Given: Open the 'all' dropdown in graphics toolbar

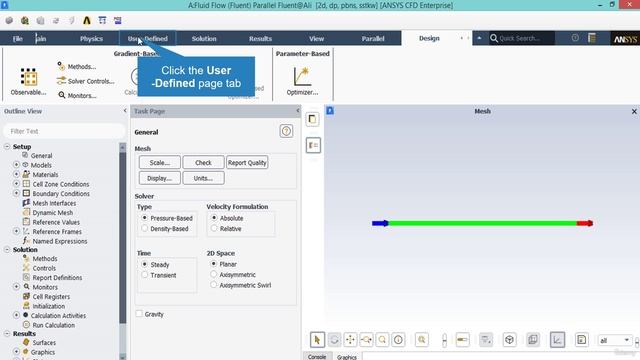Looking at the screenshot, I should [x=615, y=340].
